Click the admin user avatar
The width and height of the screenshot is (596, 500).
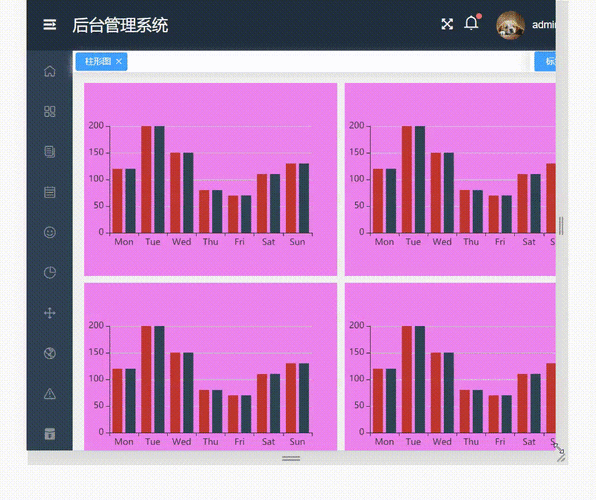coord(510,25)
